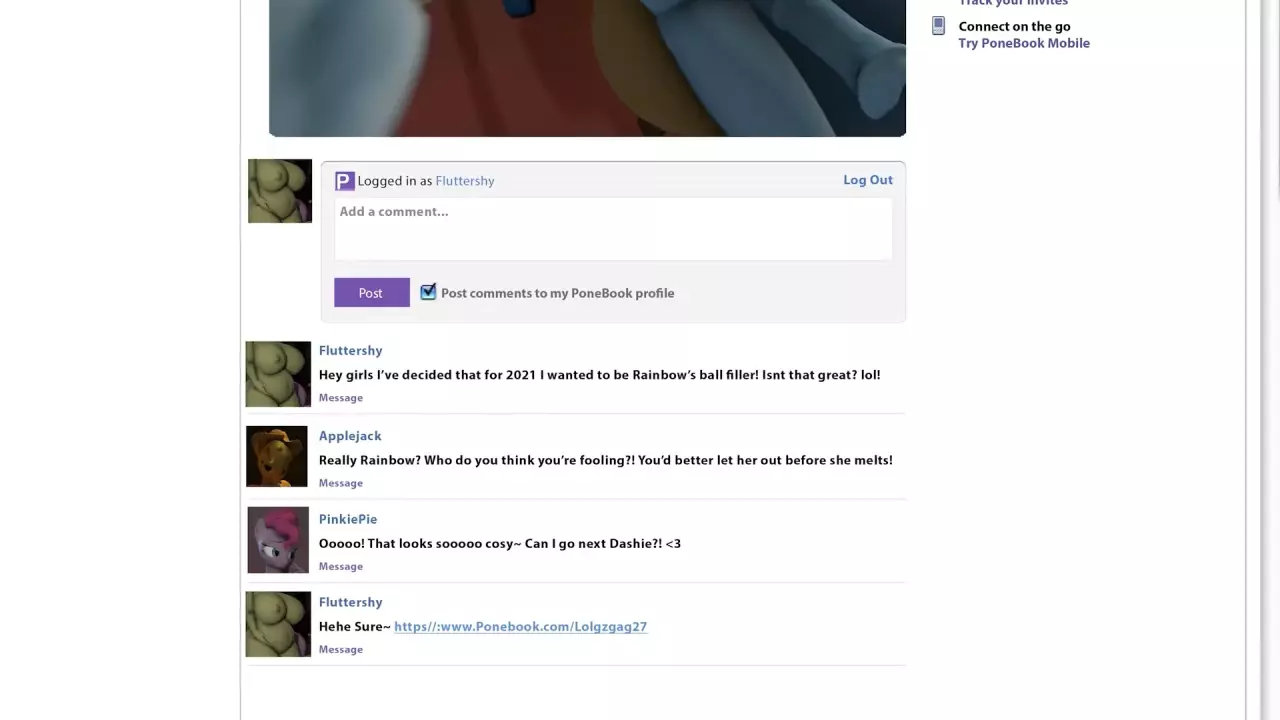Viewport: 1280px width, 720px height.
Task: Open the Try PoneBook Mobile link
Action: pyautogui.click(x=1023, y=43)
